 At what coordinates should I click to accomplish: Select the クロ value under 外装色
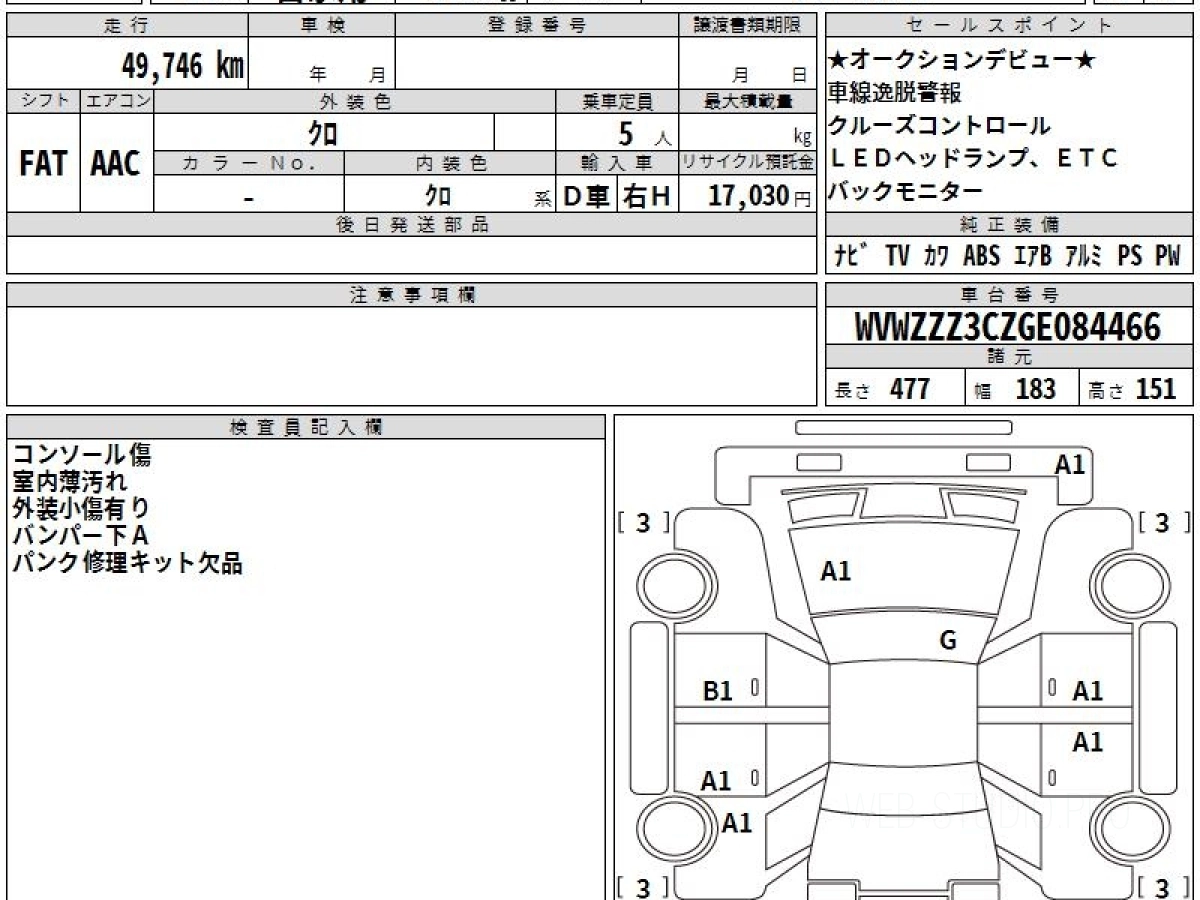(323, 132)
